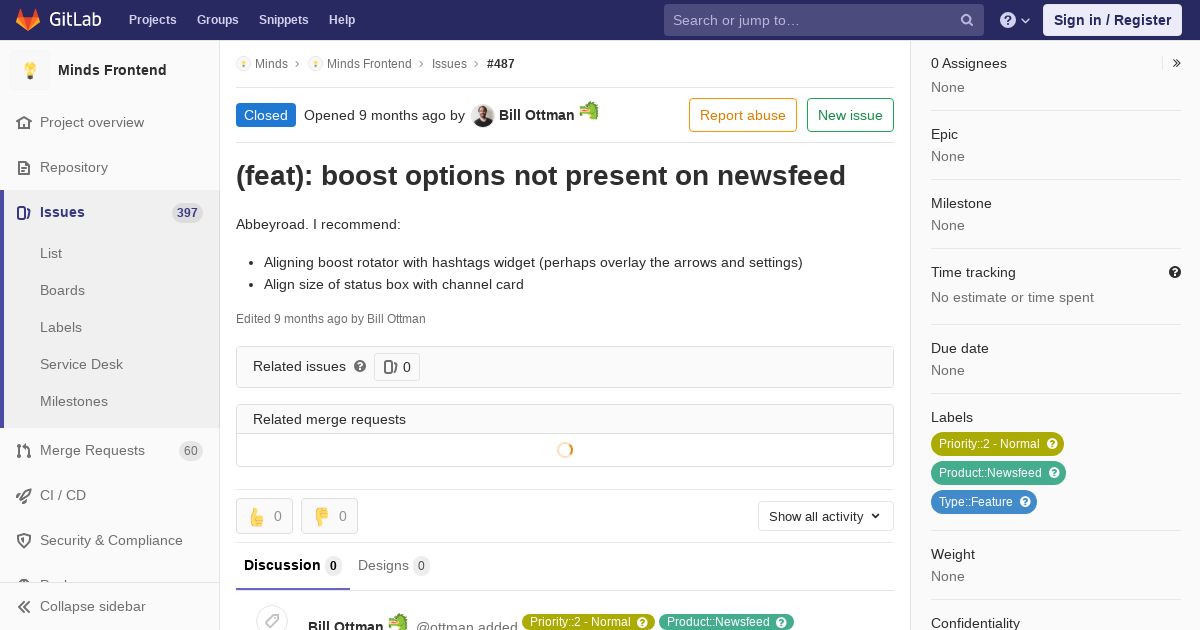Click the 397 issues count badge
Viewport: 1200px width, 630px height.
(x=187, y=213)
